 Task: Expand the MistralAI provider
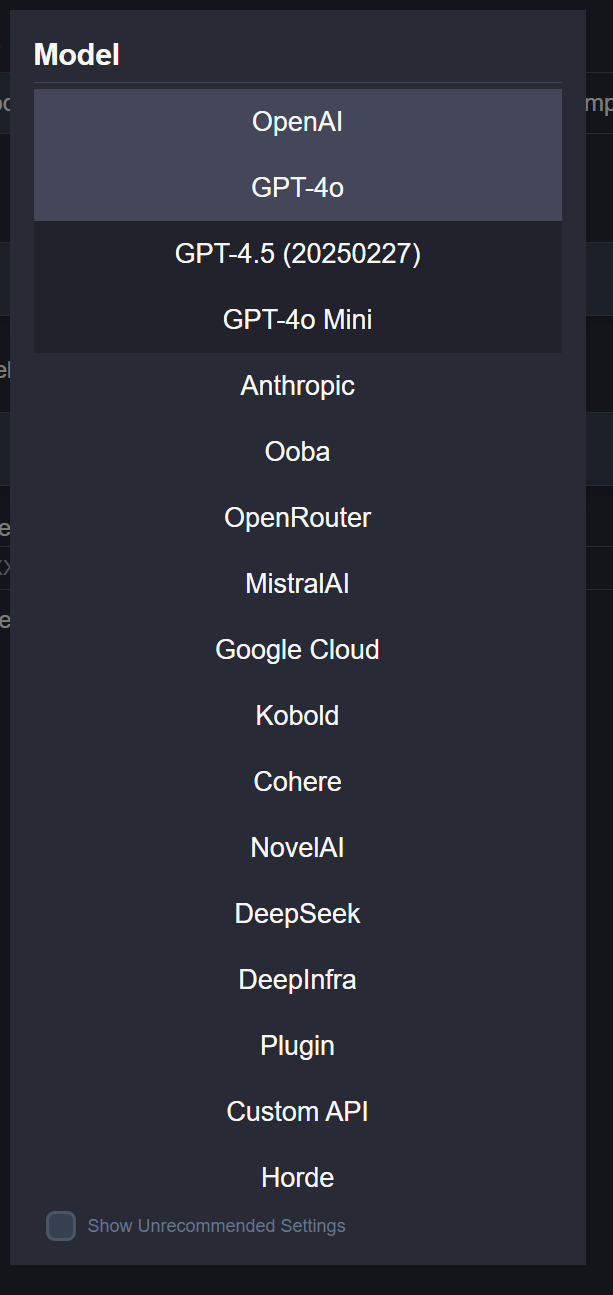coord(297,584)
